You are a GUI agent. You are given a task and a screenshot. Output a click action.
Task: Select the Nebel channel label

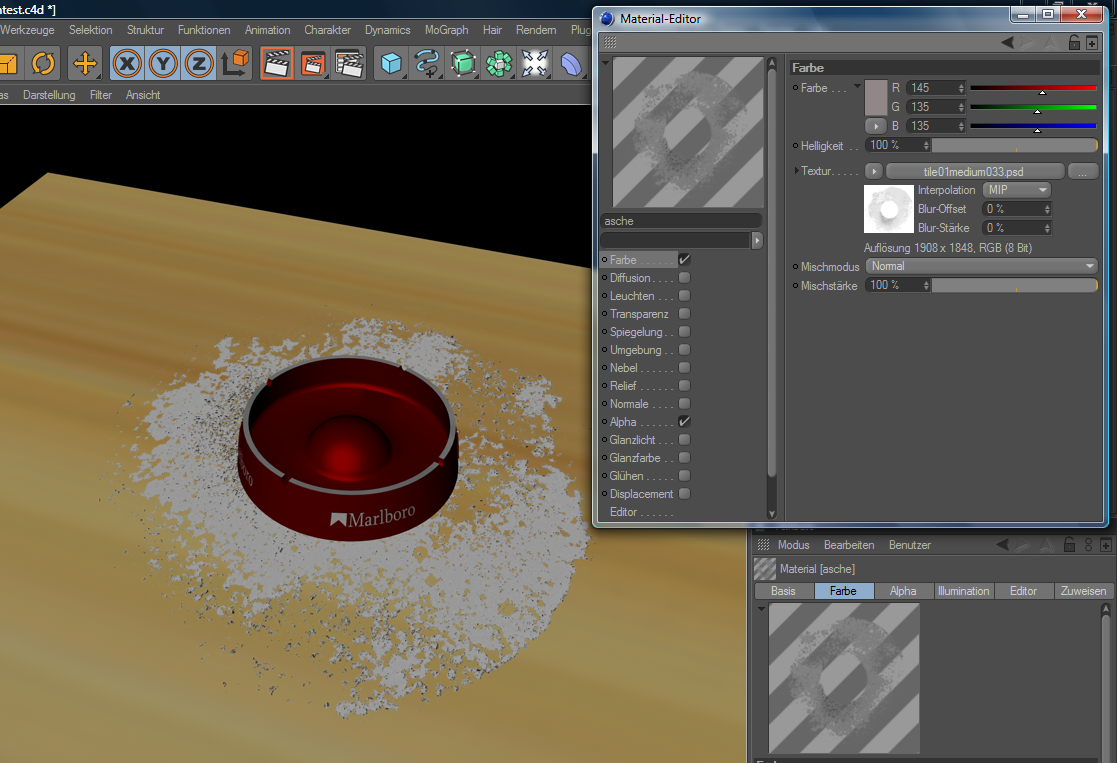tap(623, 368)
